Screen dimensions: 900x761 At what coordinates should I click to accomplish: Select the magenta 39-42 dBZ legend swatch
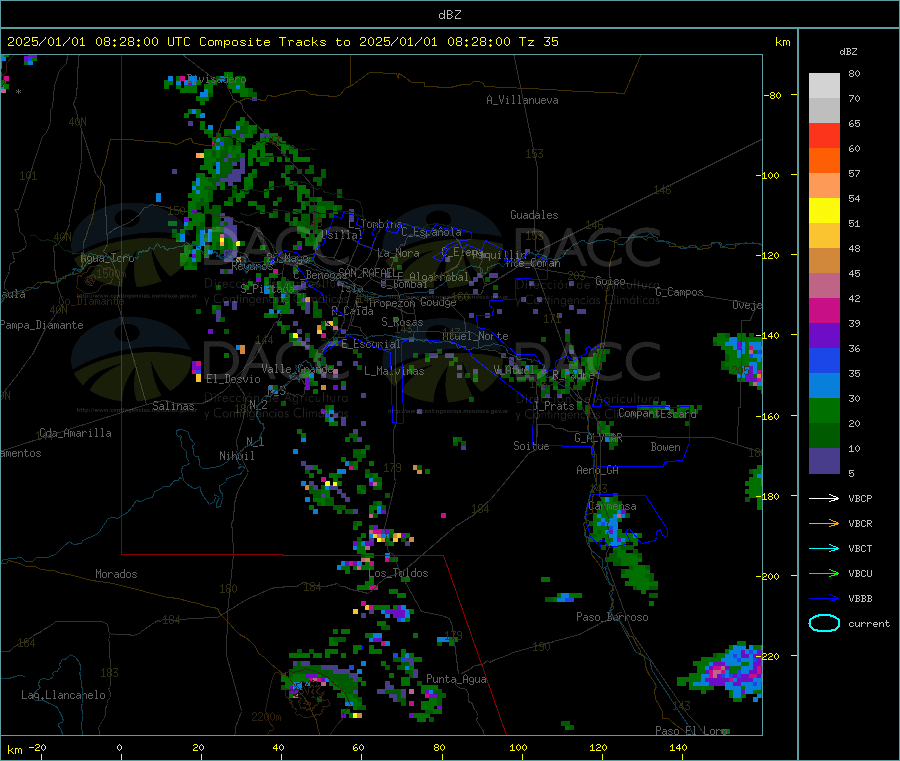coord(824,310)
